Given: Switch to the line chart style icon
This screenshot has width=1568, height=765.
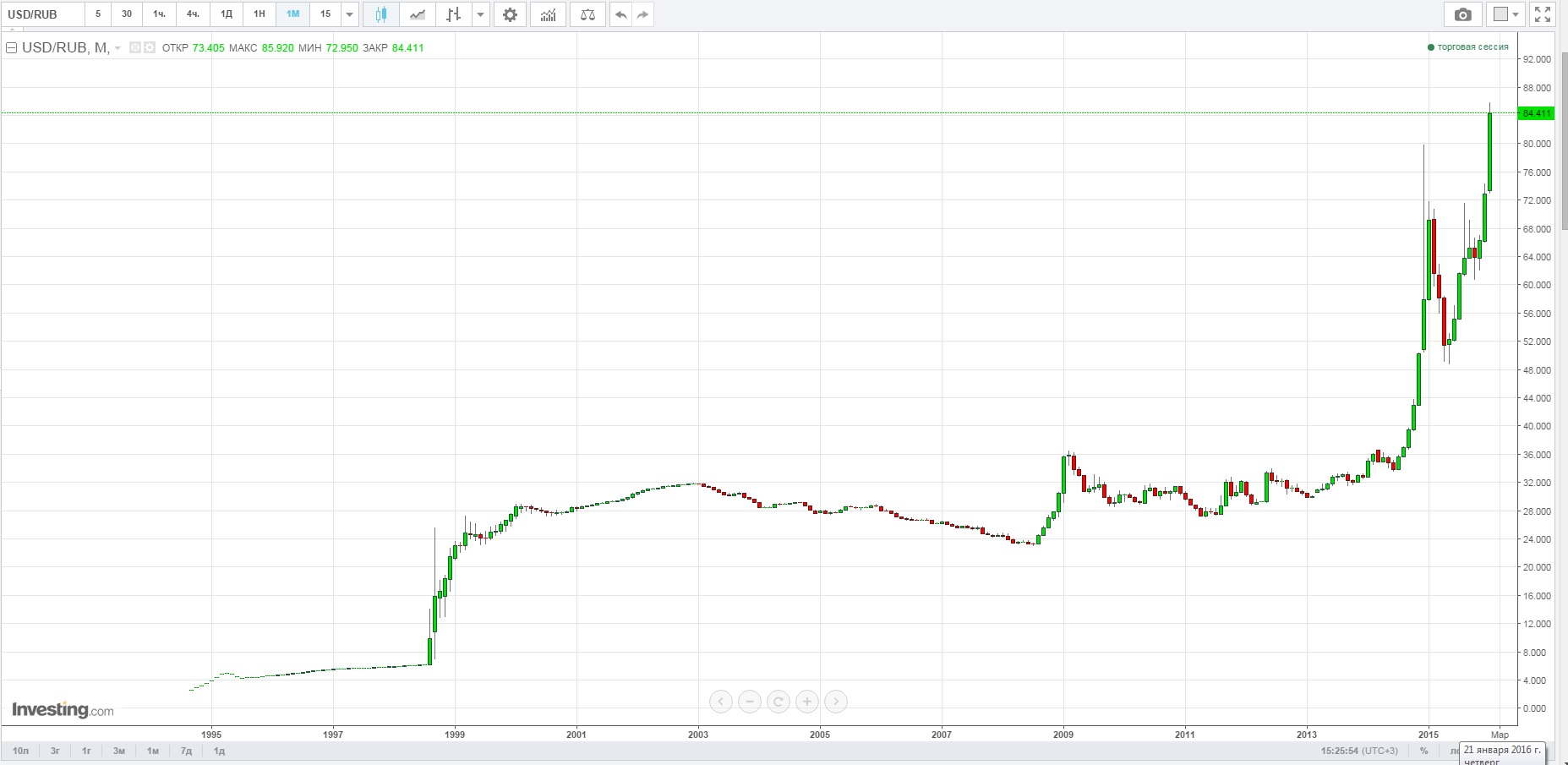Looking at the screenshot, I should coord(417,14).
